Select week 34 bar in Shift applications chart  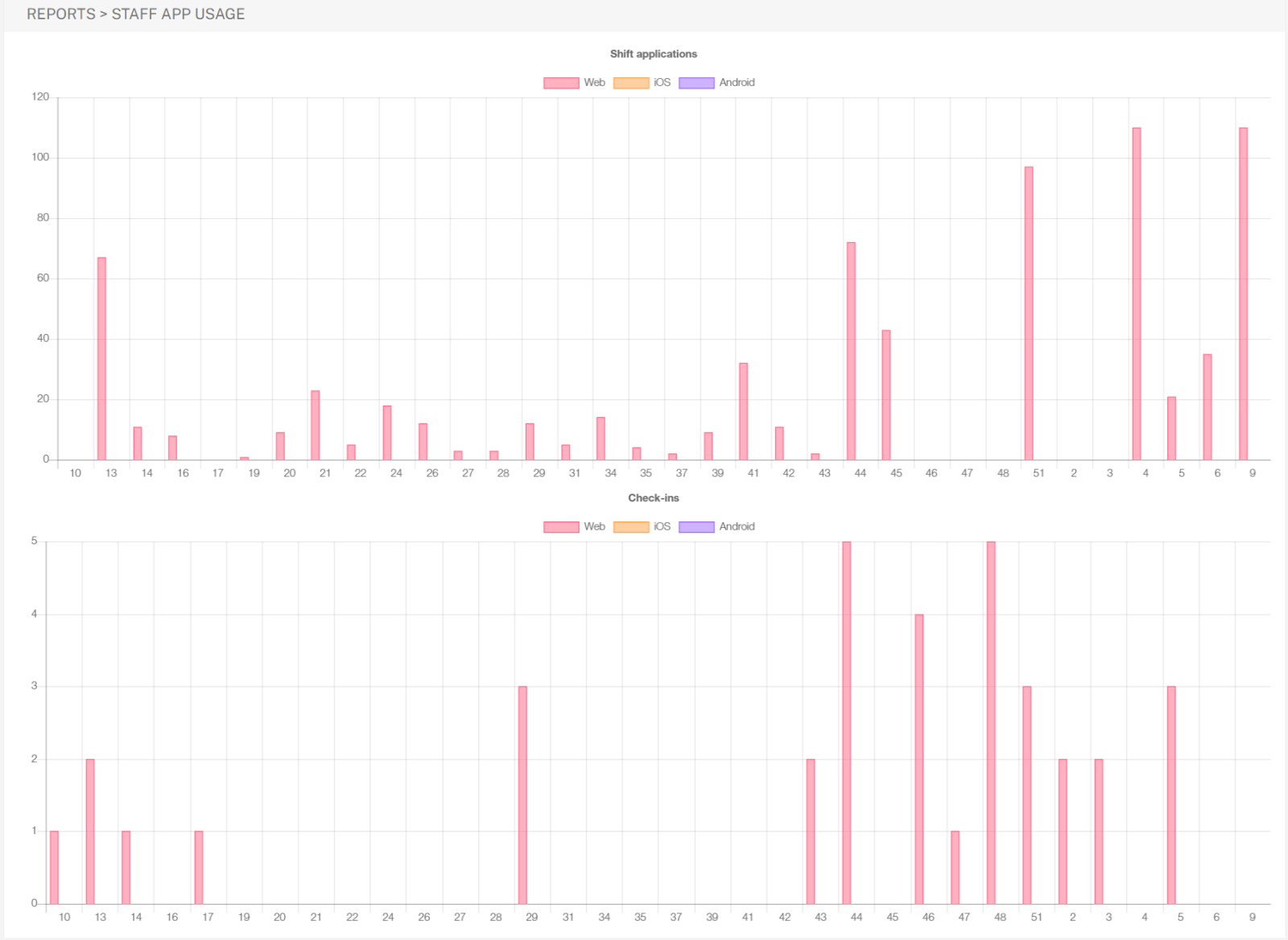[x=601, y=439]
